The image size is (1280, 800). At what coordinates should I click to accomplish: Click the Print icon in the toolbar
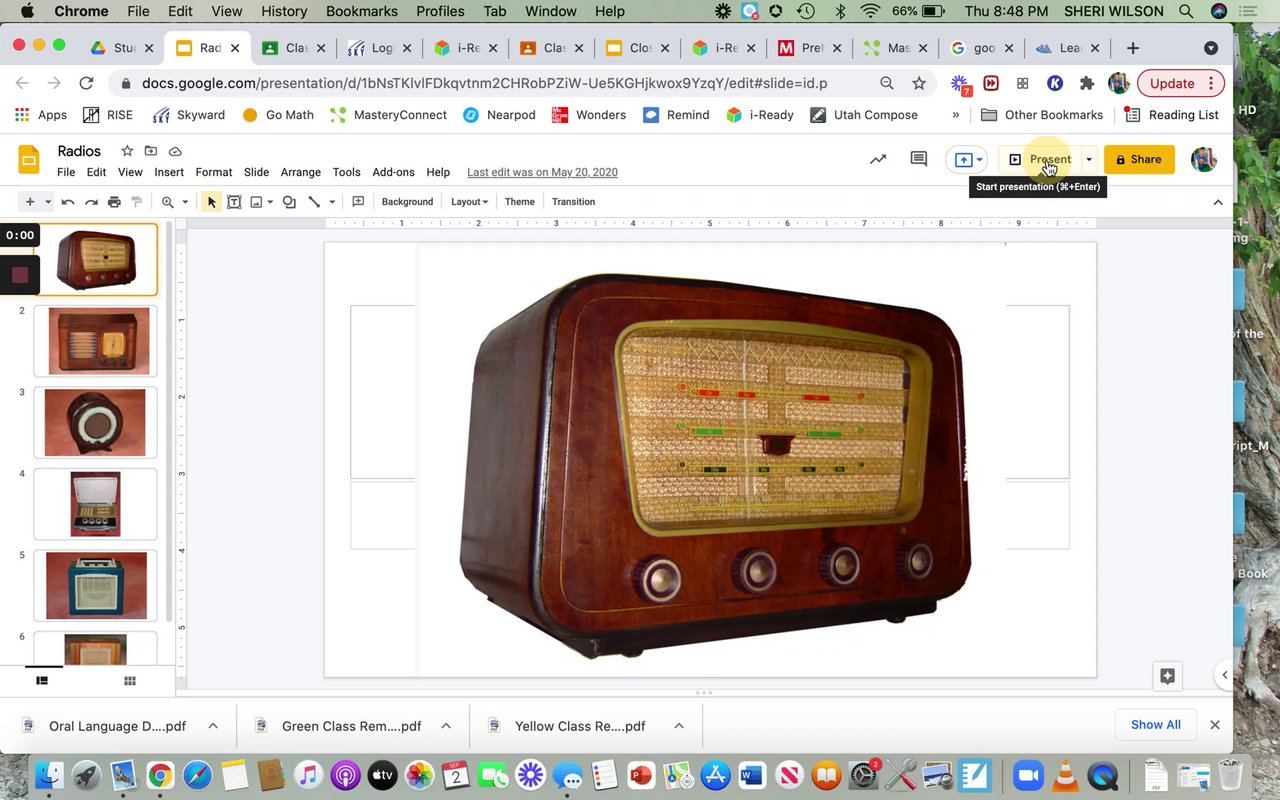(114, 202)
